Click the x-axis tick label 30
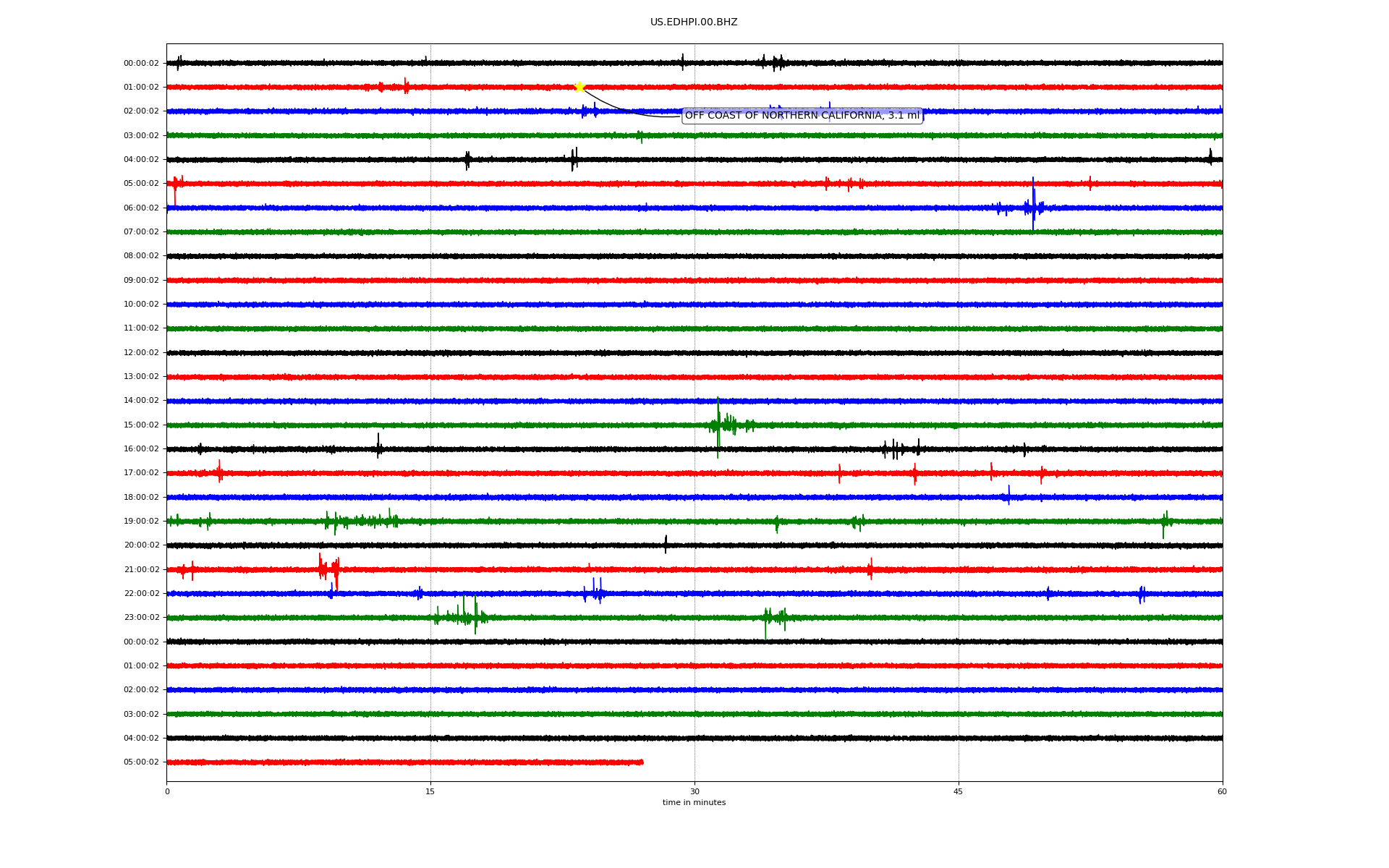This screenshot has height=868, width=1389. click(x=694, y=792)
